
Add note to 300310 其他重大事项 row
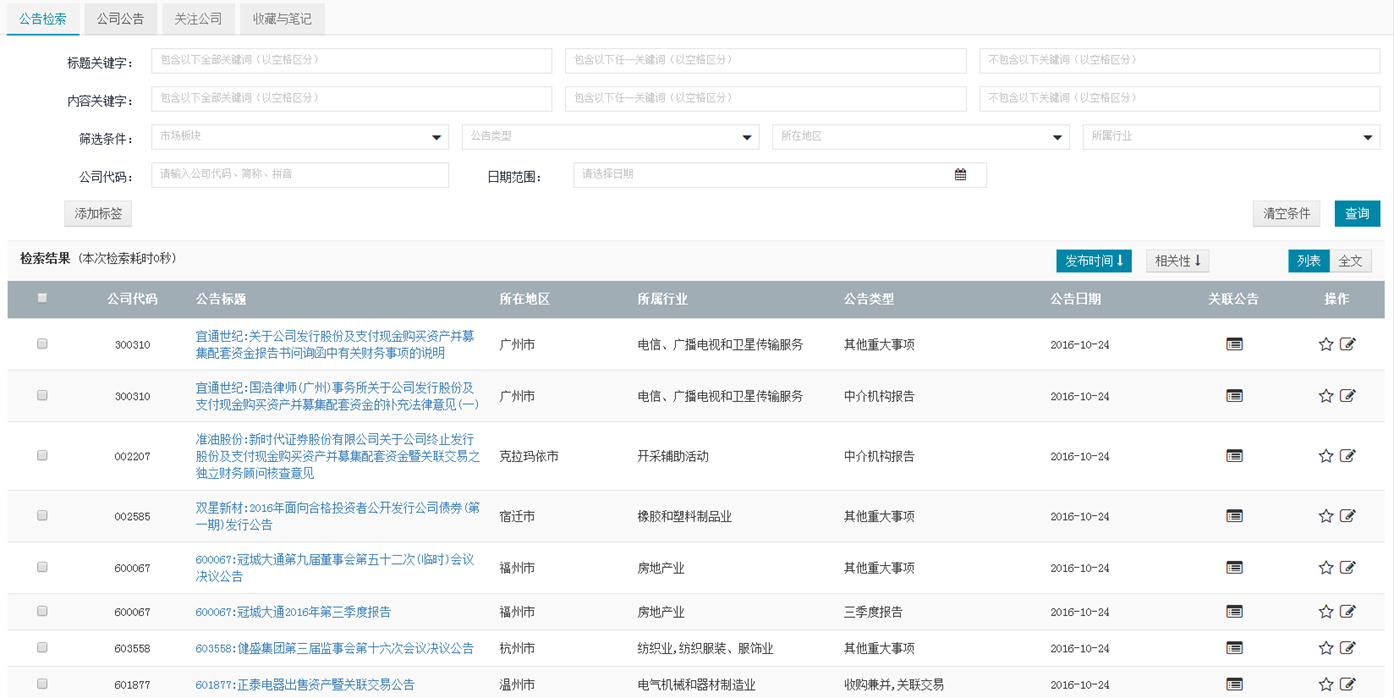pos(1348,344)
